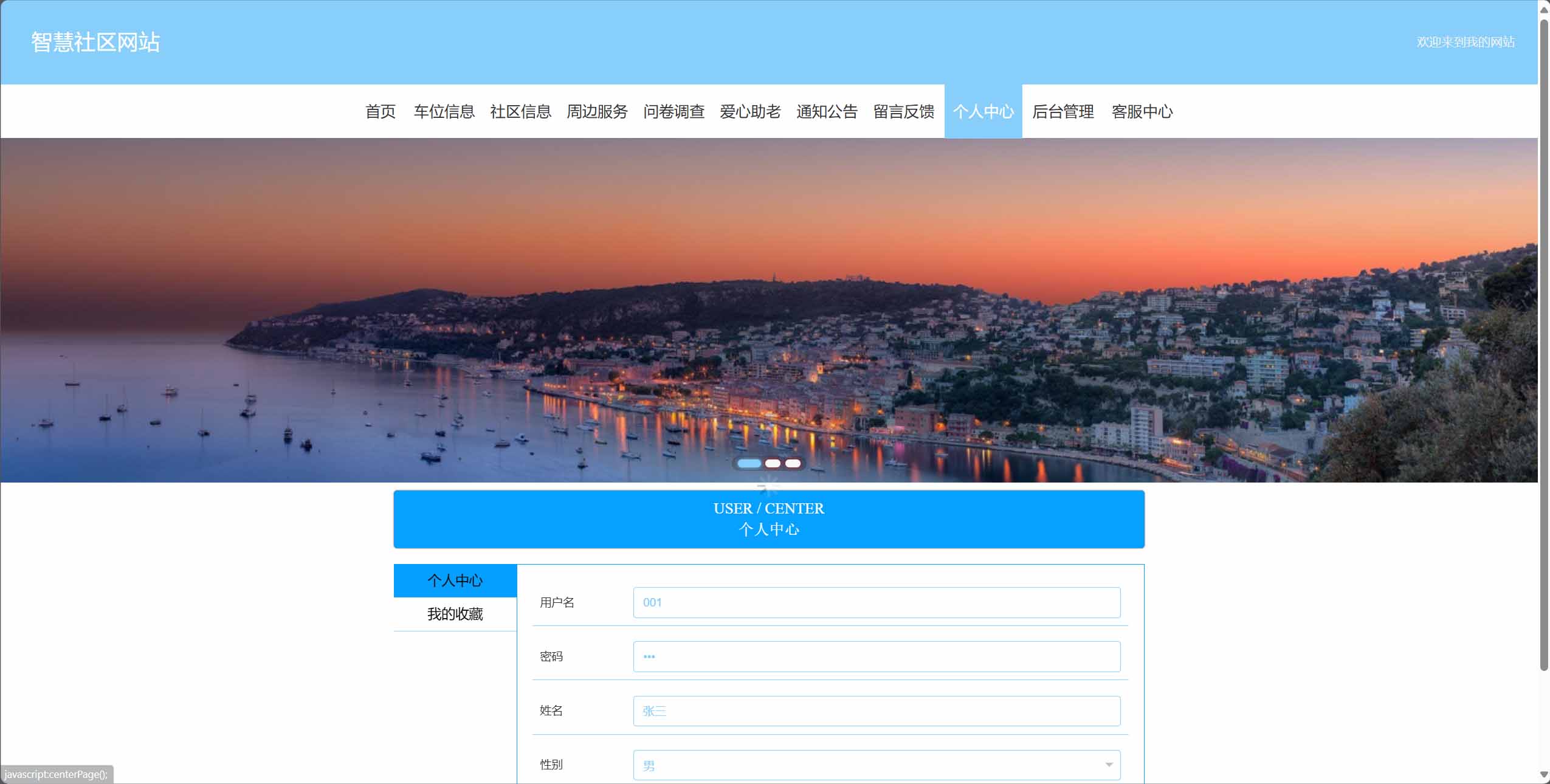
Task: Click the 智慧社区网站 site title
Action: pos(95,42)
